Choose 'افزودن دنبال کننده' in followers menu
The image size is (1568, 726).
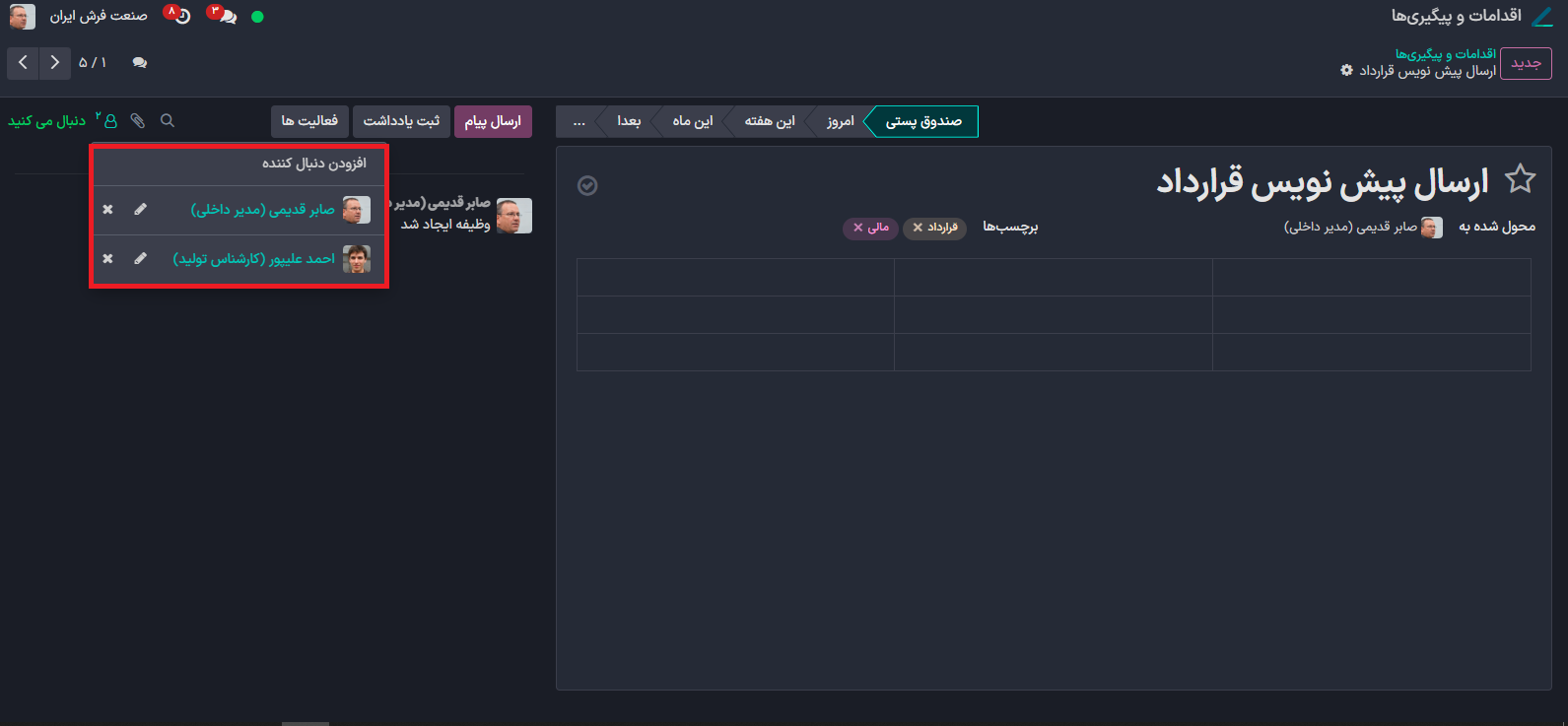click(313, 164)
